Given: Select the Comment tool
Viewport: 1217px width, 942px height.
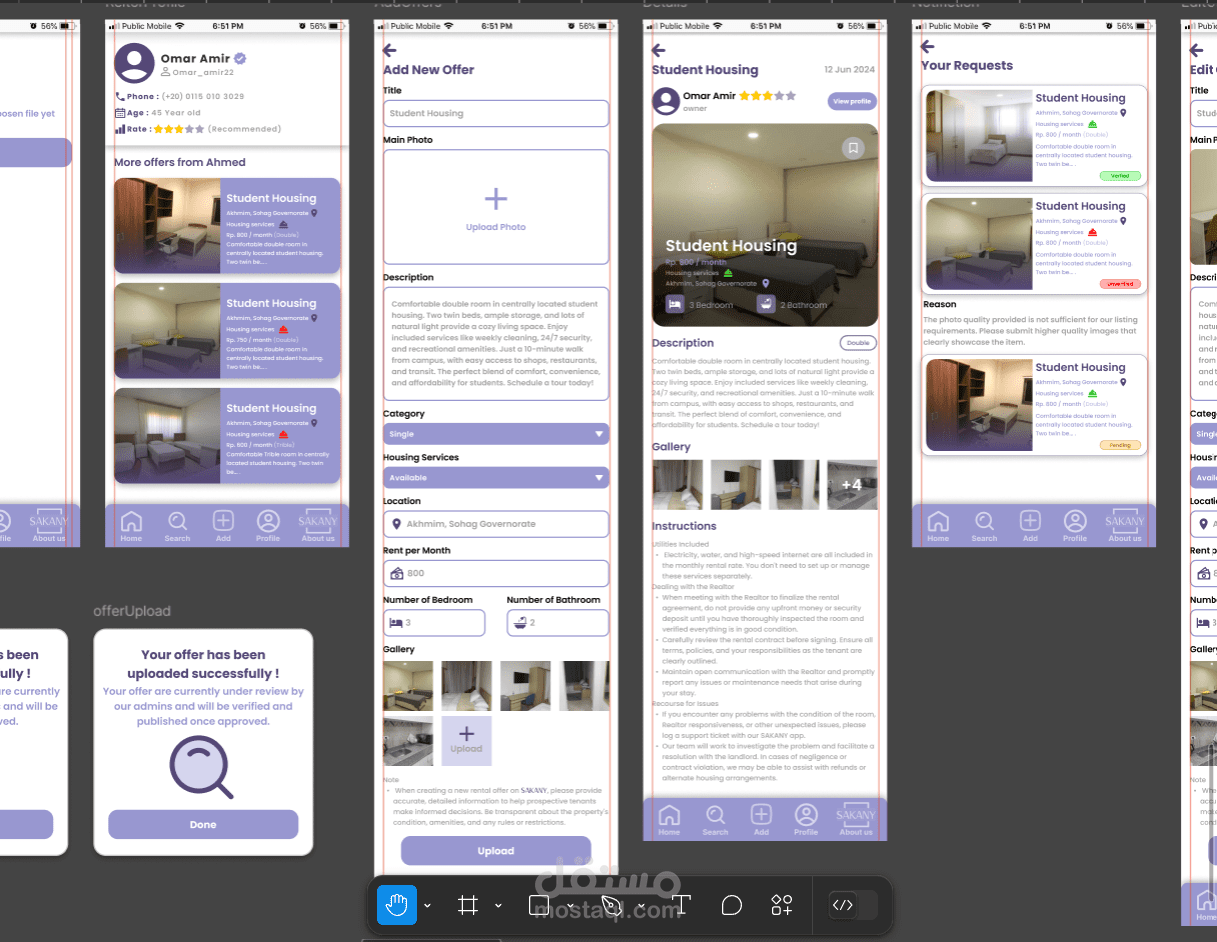Looking at the screenshot, I should click(x=732, y=905).
